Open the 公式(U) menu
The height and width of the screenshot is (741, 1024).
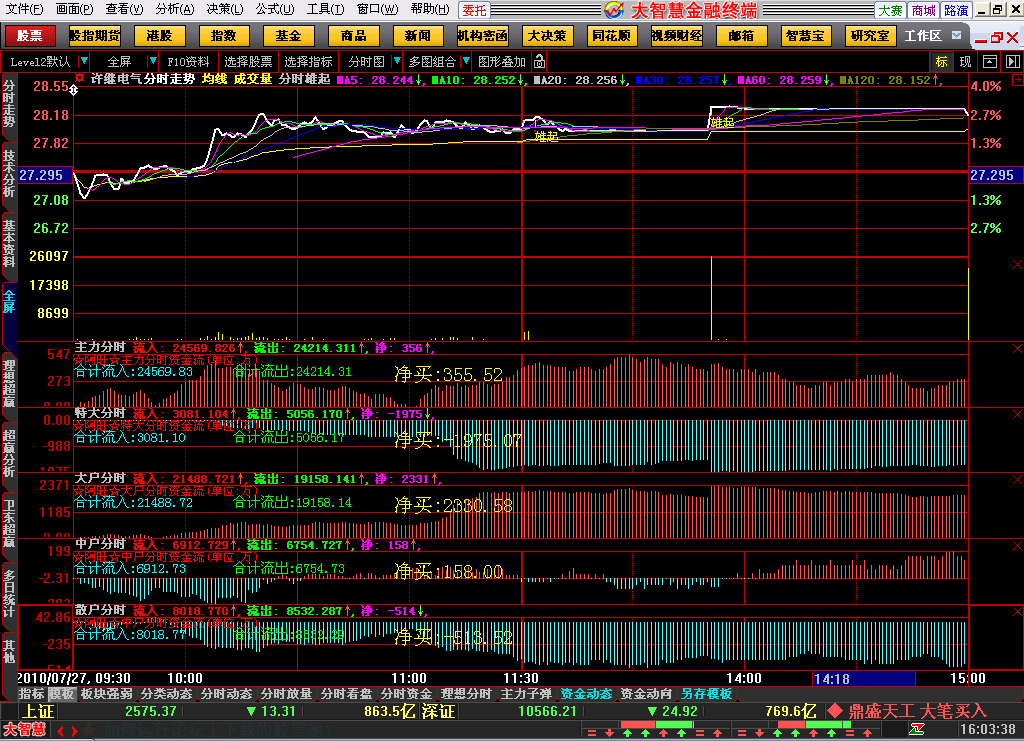point(275,9)
